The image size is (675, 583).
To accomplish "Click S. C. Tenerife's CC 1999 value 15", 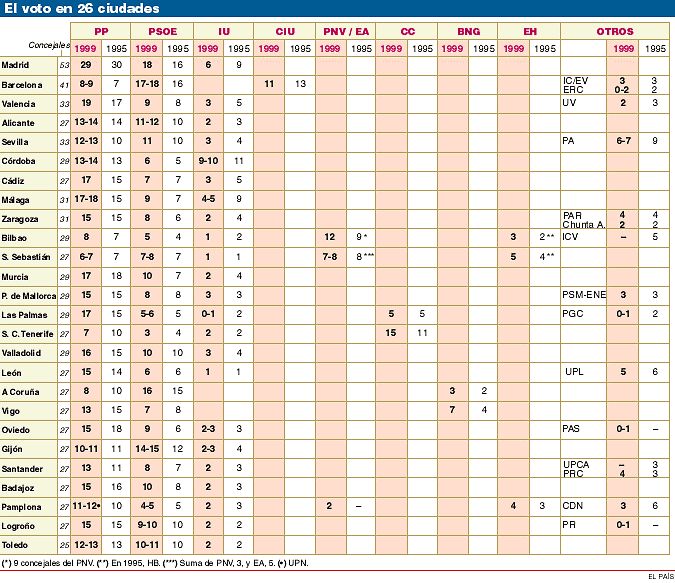I will [x=390, y=332].
